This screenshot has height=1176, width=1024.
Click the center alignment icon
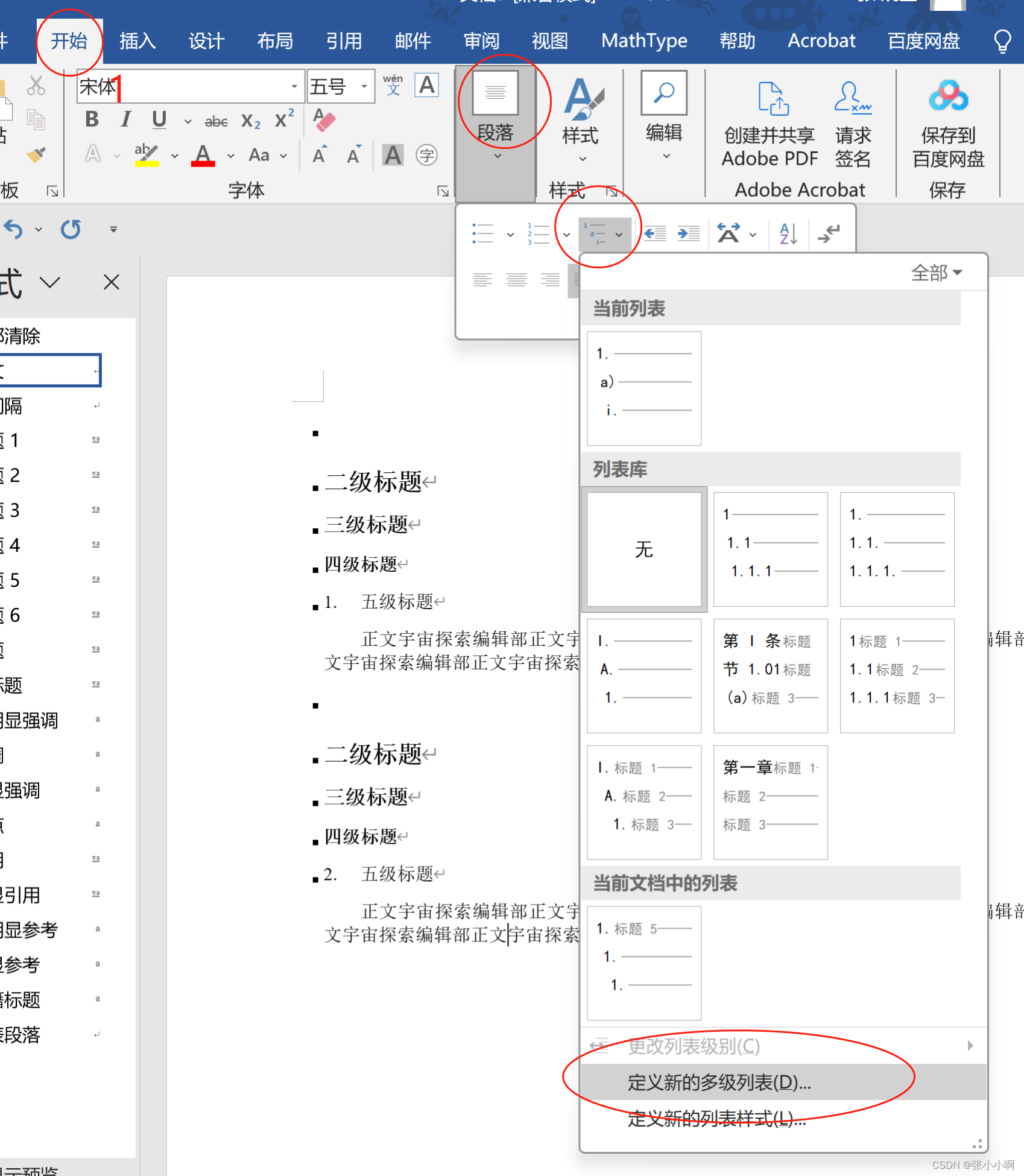click(x=516, y=280)
